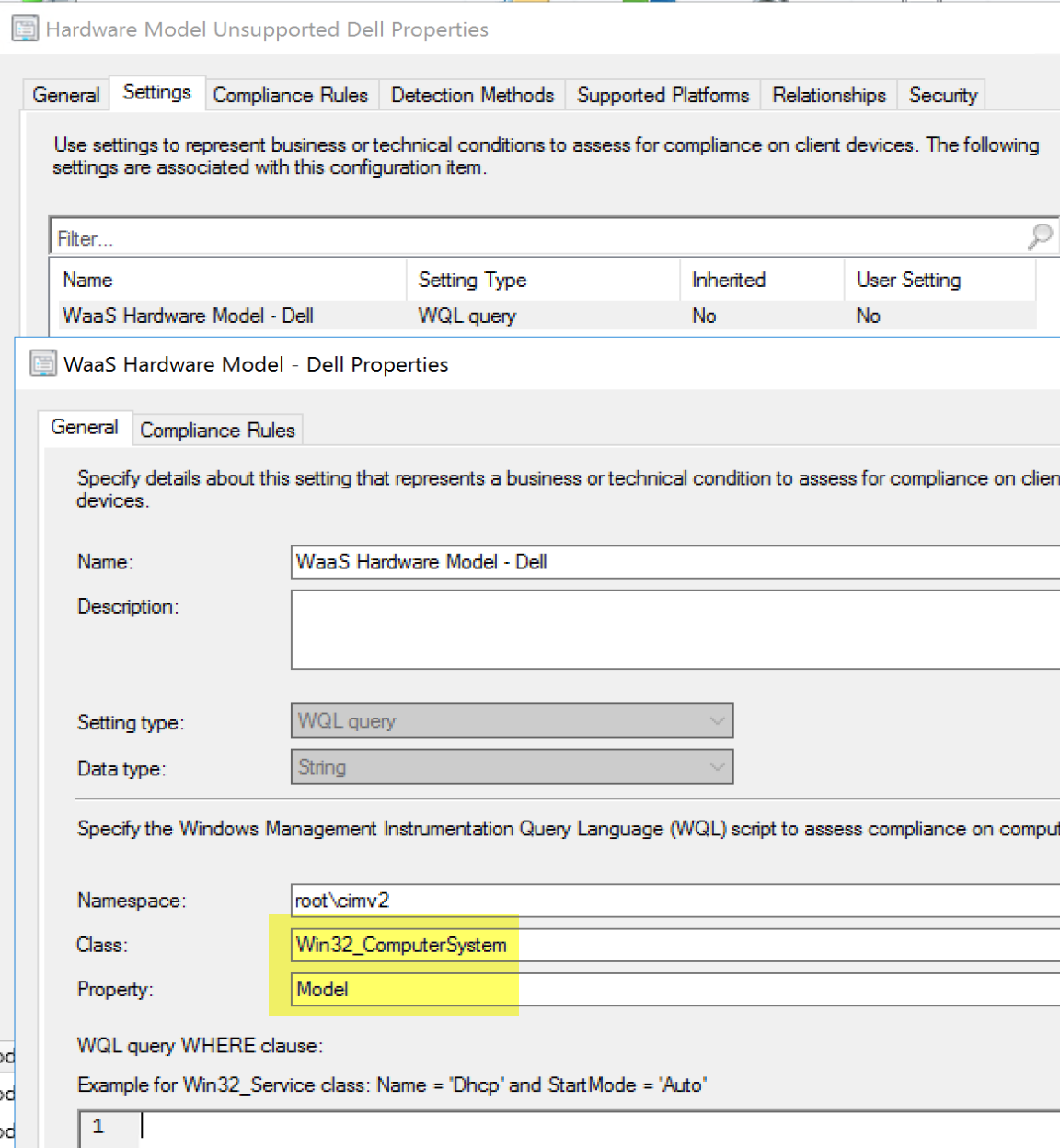Click the Namespace field with root\cimv2

pos(672,901)
